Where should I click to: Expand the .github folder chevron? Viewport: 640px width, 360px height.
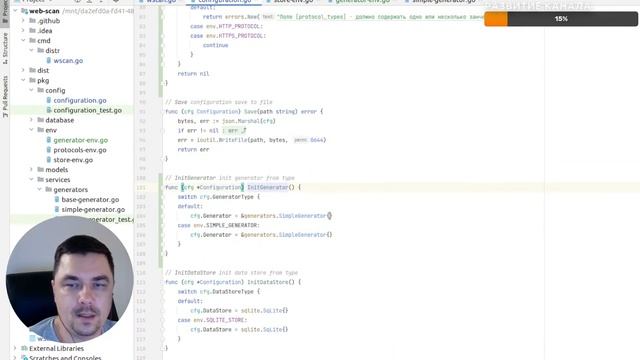pos(23,20)
